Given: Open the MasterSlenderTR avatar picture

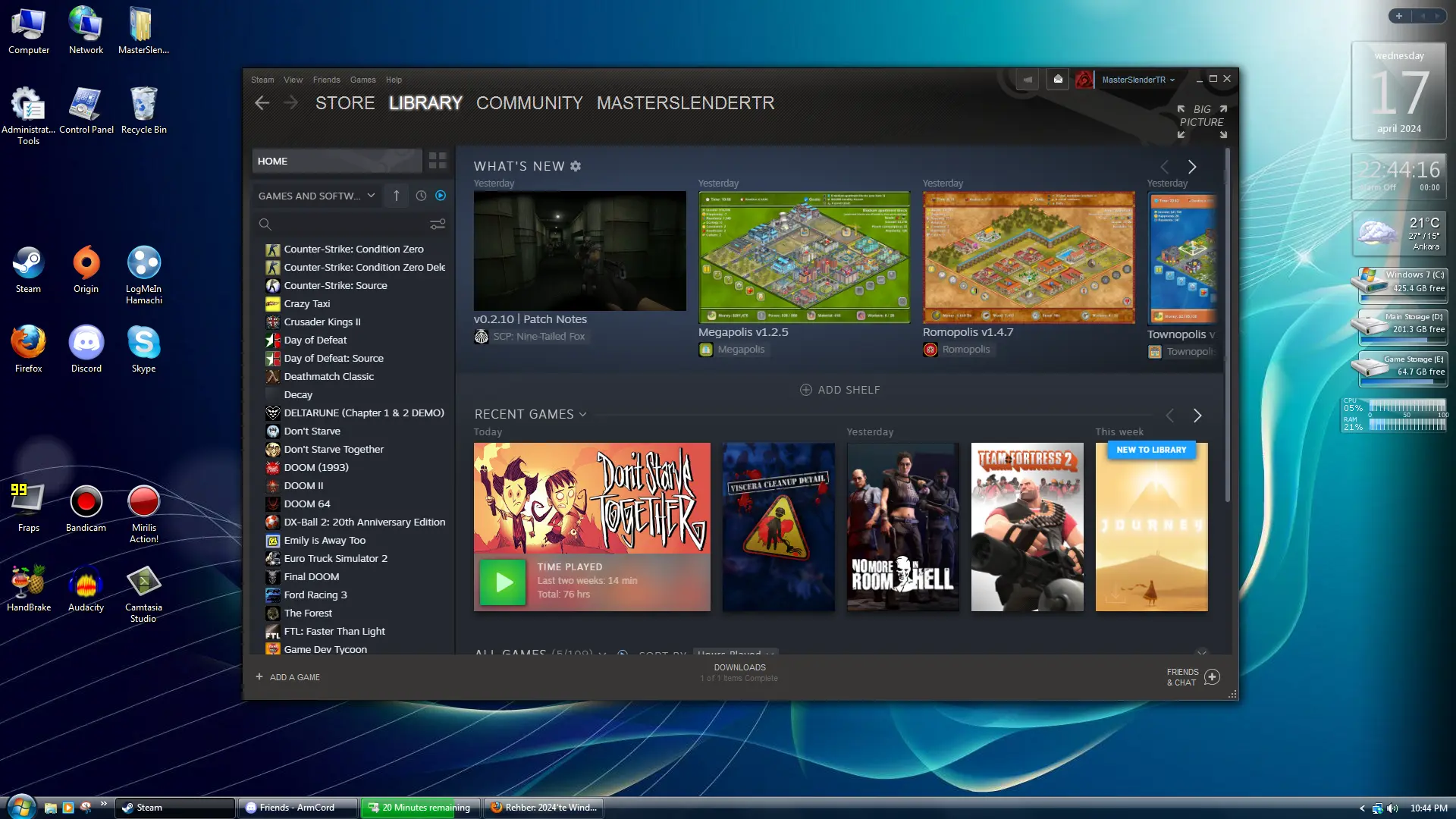Looking at the screenshot, I should [1085, 80].
